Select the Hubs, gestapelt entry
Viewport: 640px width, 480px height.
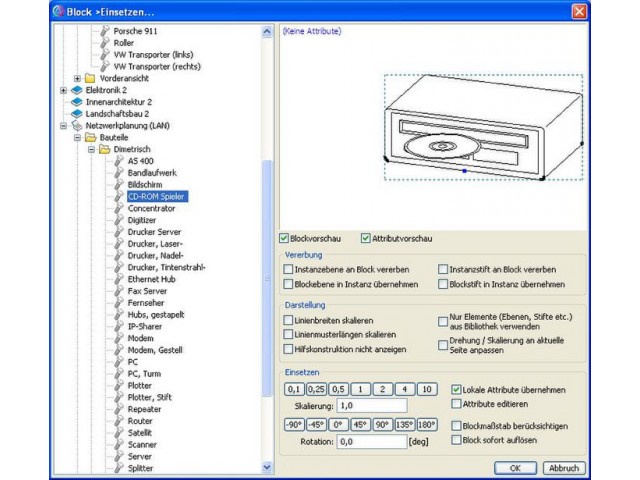pyautogui.click(x=156, y=315)
